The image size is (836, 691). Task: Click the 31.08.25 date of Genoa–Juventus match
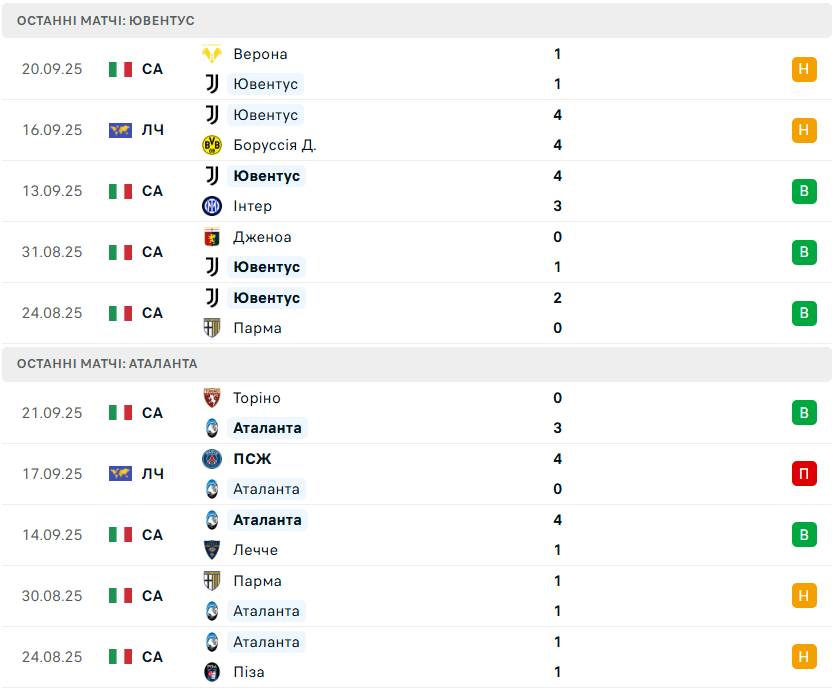pos(52,252)
